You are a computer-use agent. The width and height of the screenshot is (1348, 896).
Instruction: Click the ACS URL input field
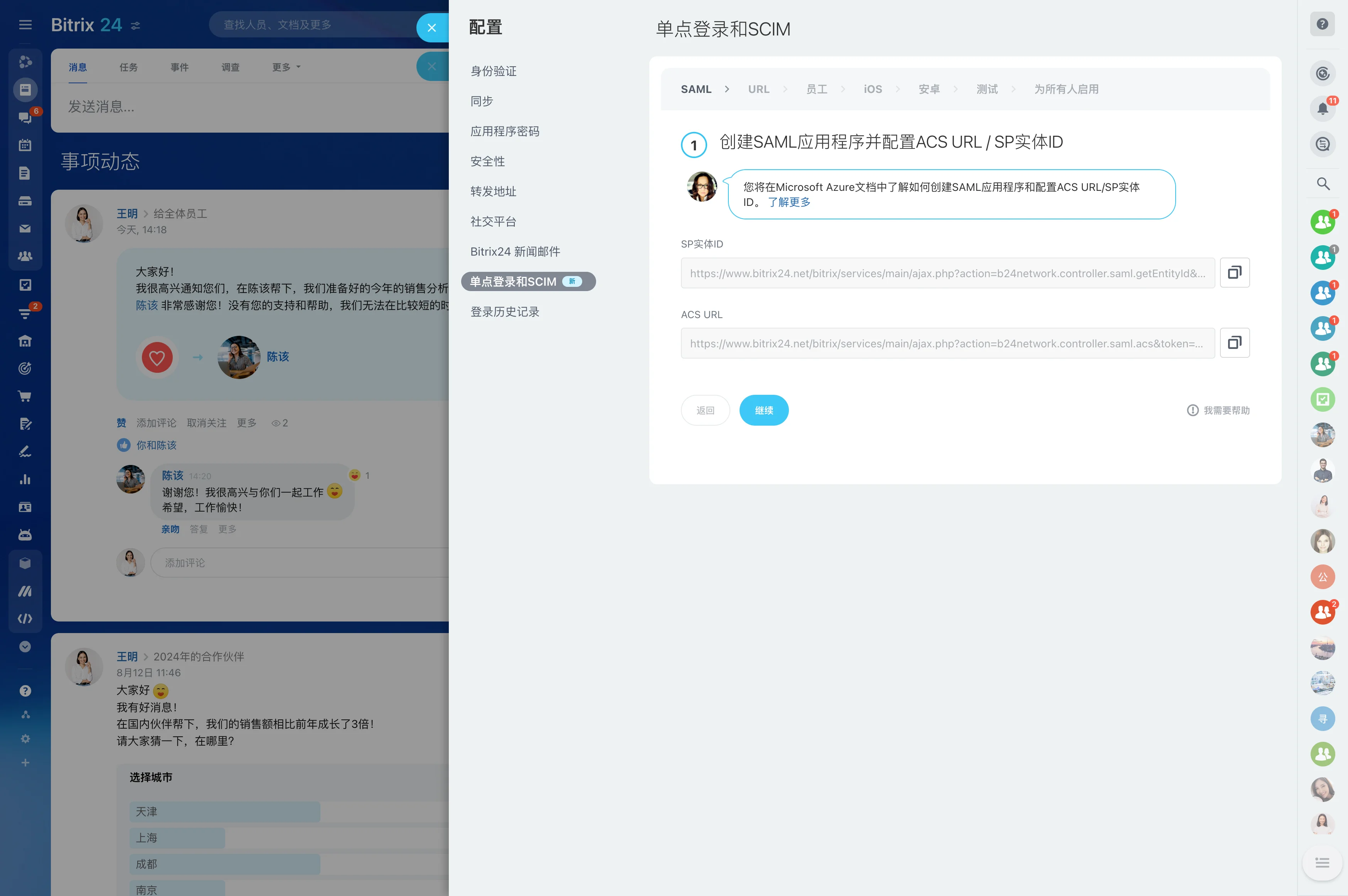[947, 344]
